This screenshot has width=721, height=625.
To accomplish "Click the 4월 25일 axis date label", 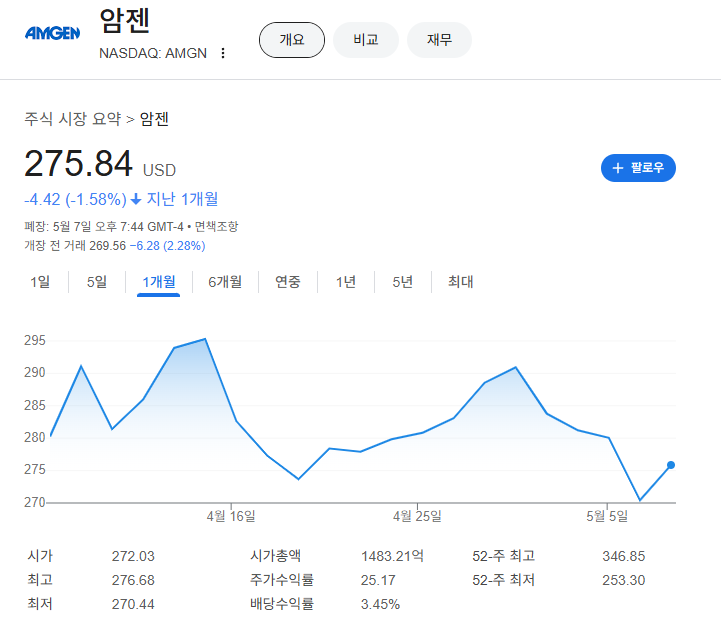I will 417,516.
